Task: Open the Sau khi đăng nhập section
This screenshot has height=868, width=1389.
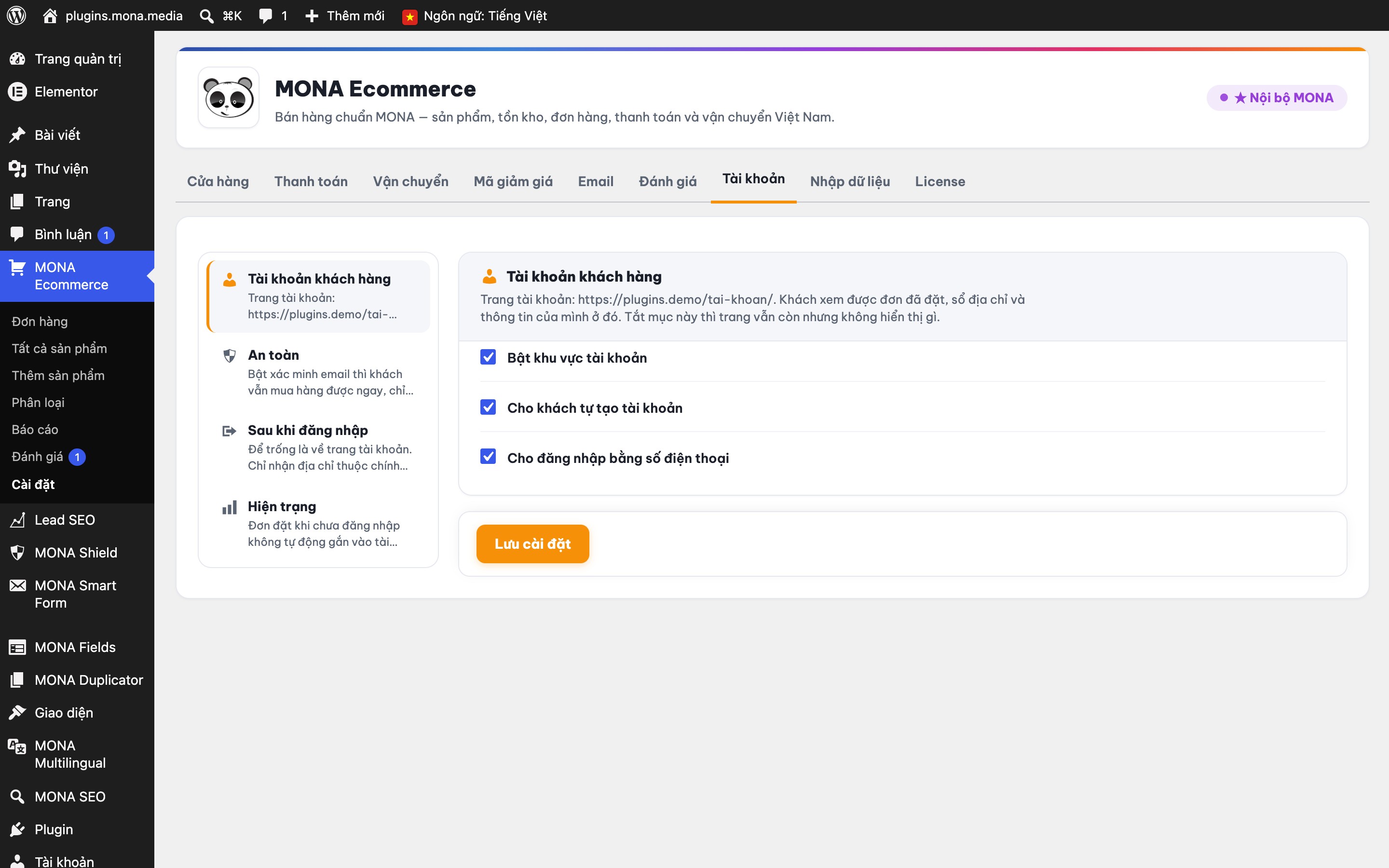Action: click(318, 448)
